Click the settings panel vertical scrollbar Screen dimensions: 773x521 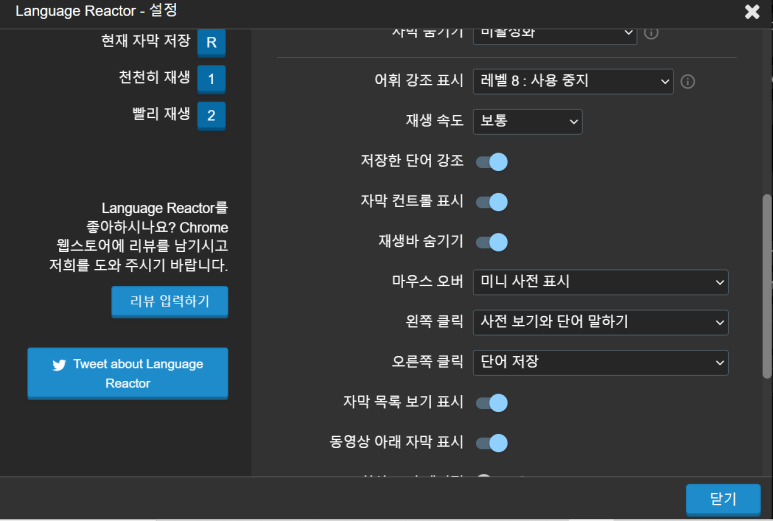pyautogui.click(x=767, y=286)
